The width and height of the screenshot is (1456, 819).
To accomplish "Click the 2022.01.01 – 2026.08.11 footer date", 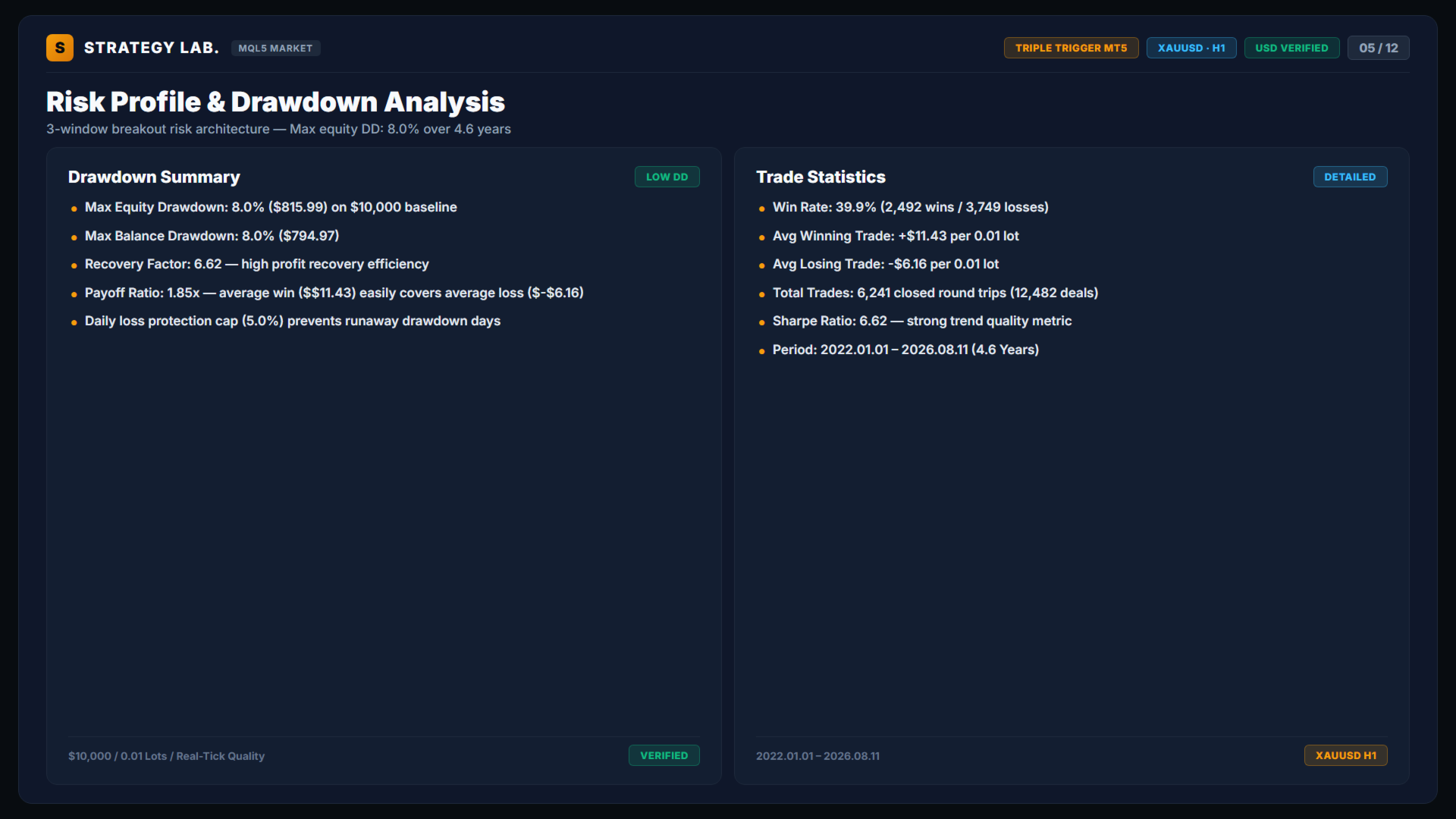I will point(817,756).
